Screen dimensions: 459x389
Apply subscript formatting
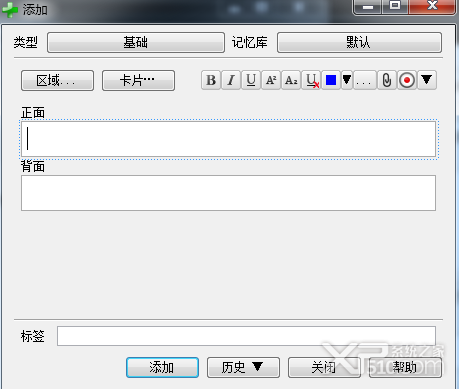pos(291,80)
